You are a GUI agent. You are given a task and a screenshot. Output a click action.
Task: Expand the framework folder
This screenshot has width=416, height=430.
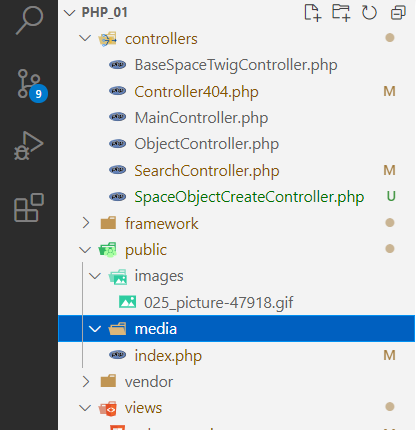click(86, 223)
